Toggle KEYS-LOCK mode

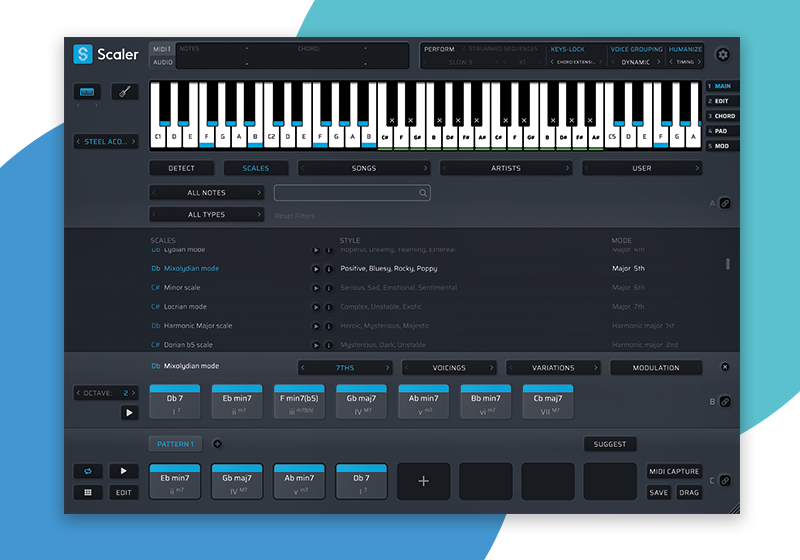coord(567,49)
